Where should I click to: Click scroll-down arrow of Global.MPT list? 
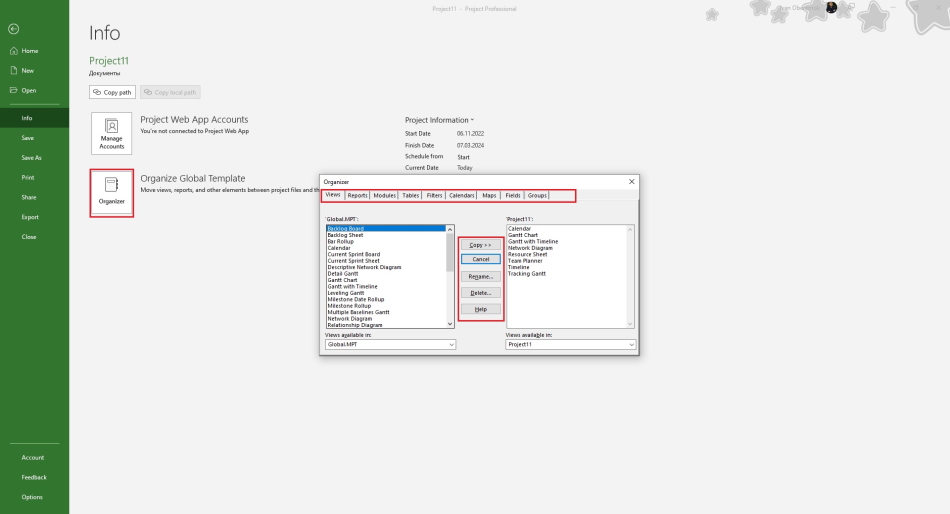(x=450, y=324)
